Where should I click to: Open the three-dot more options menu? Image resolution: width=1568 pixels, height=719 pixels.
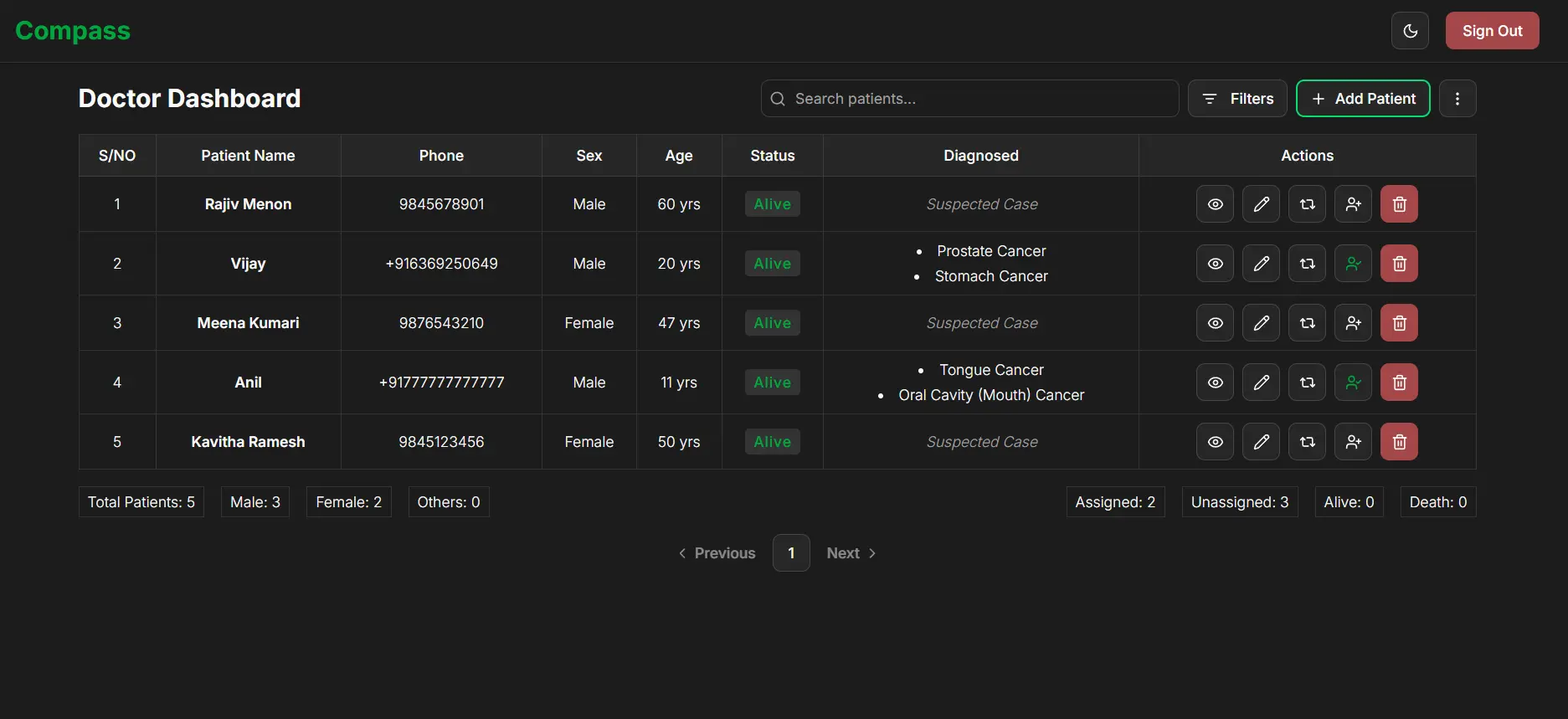[x=1457, y=99]
